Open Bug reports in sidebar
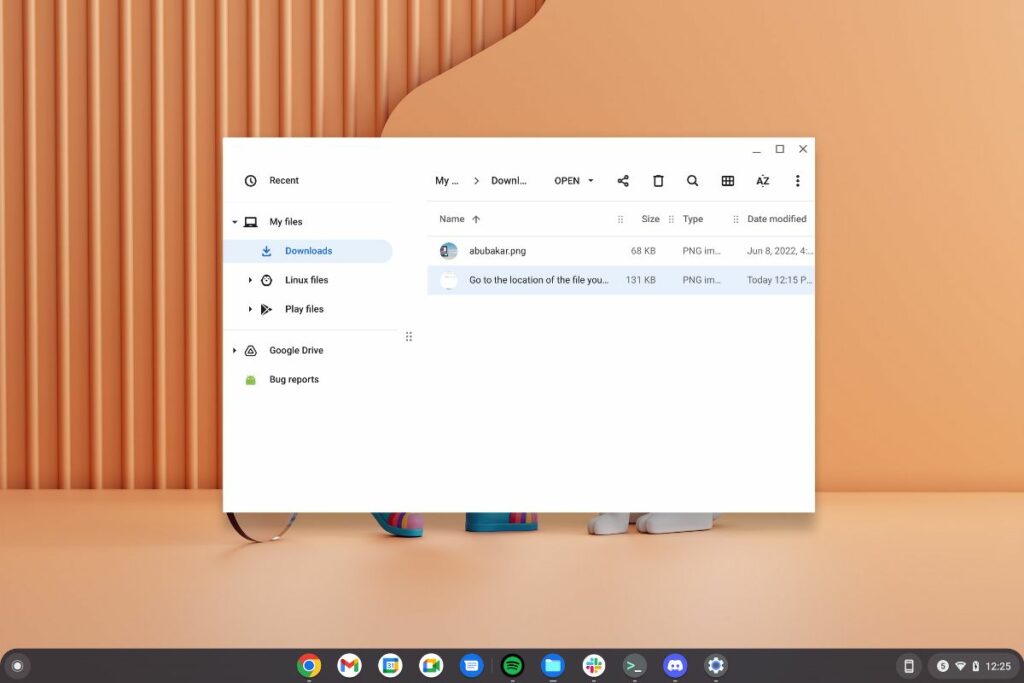This screenshot has width=1024, height=683. (x=293, y=380)
